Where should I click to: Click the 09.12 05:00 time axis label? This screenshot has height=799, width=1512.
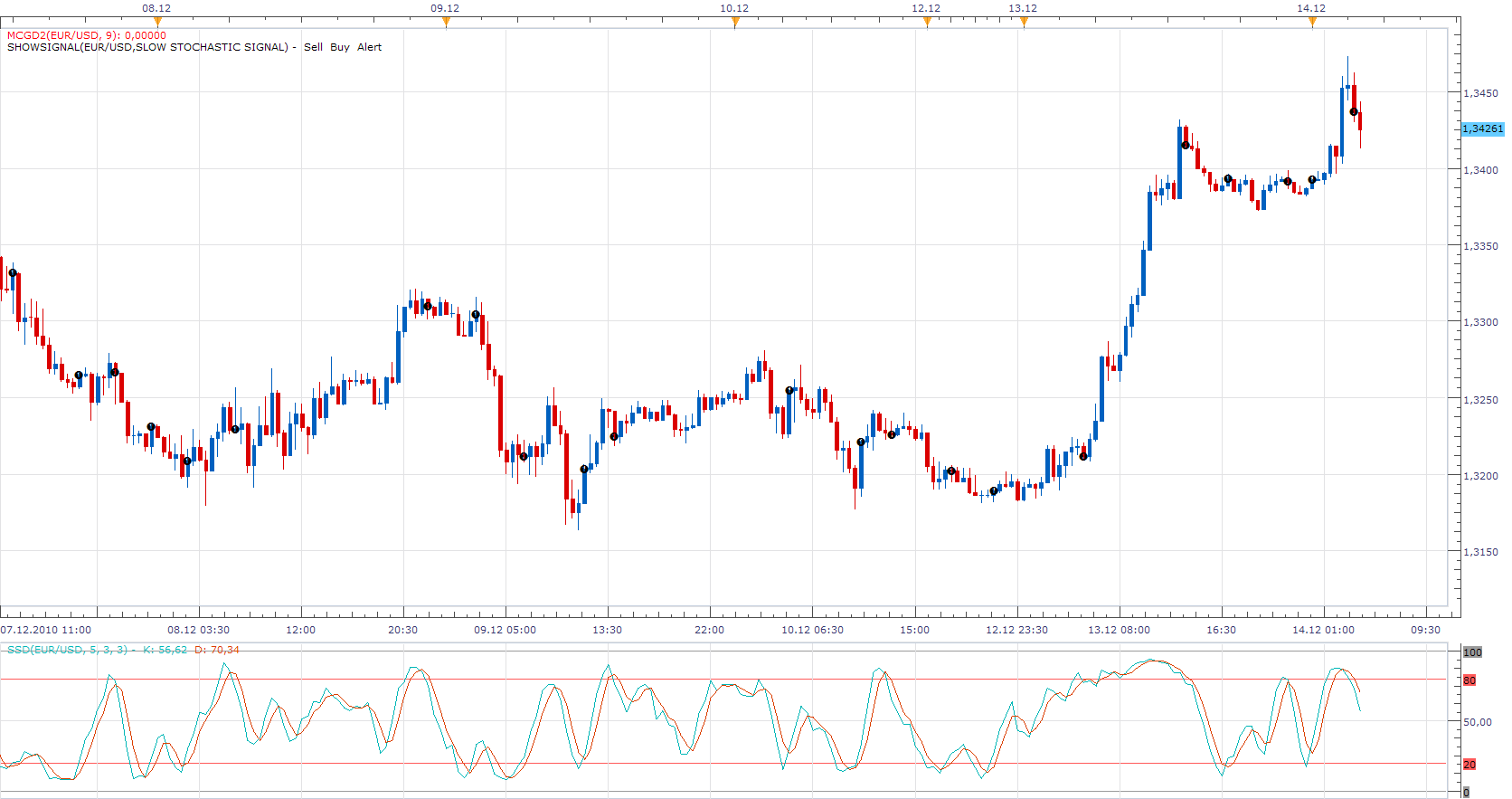[x=505, y=630]
